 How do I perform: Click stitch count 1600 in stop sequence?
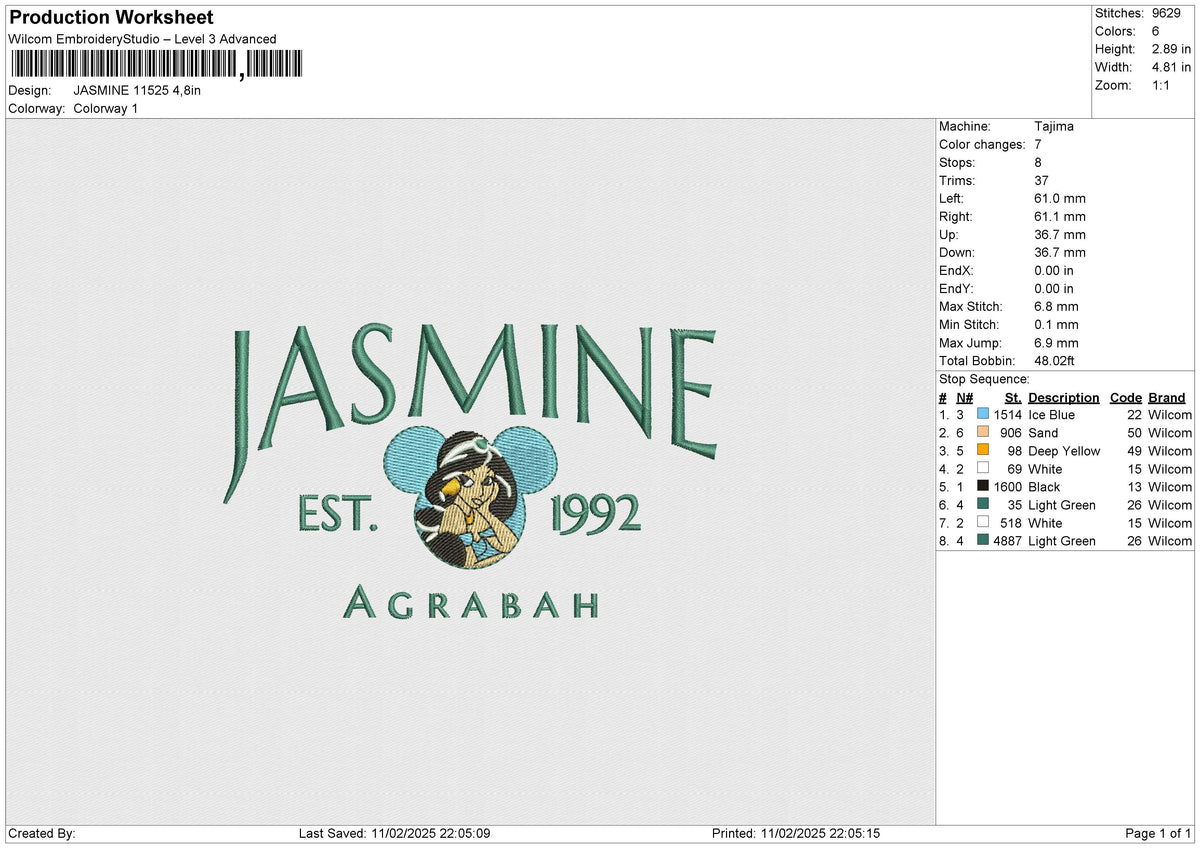point(1008,487)
